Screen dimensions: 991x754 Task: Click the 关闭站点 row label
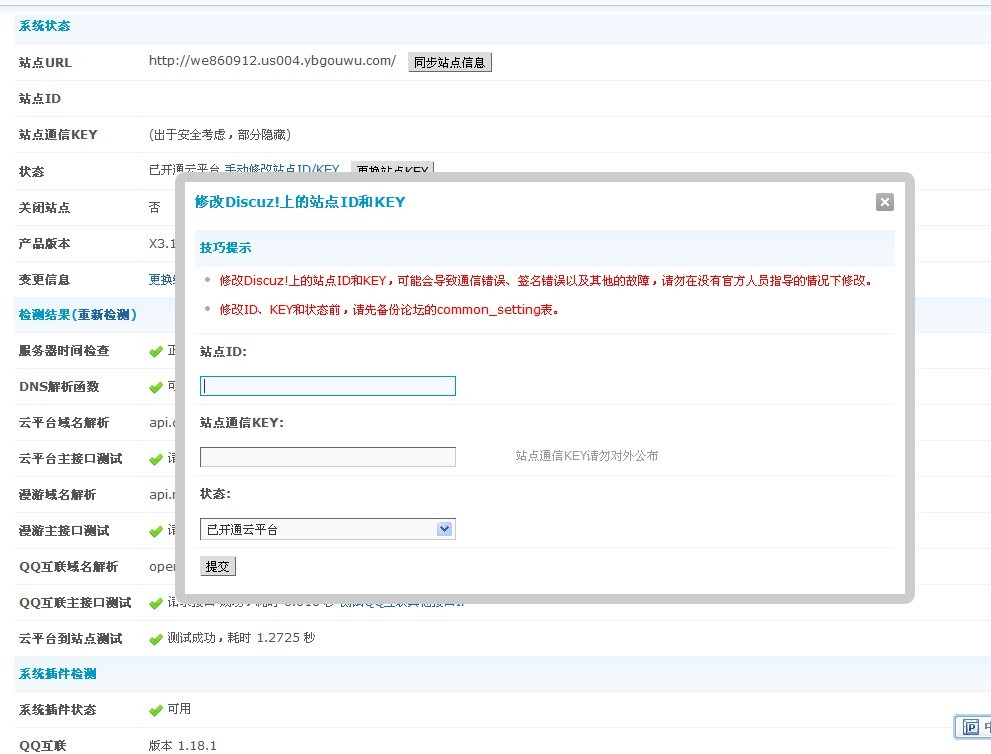click(x=44, y=207)
